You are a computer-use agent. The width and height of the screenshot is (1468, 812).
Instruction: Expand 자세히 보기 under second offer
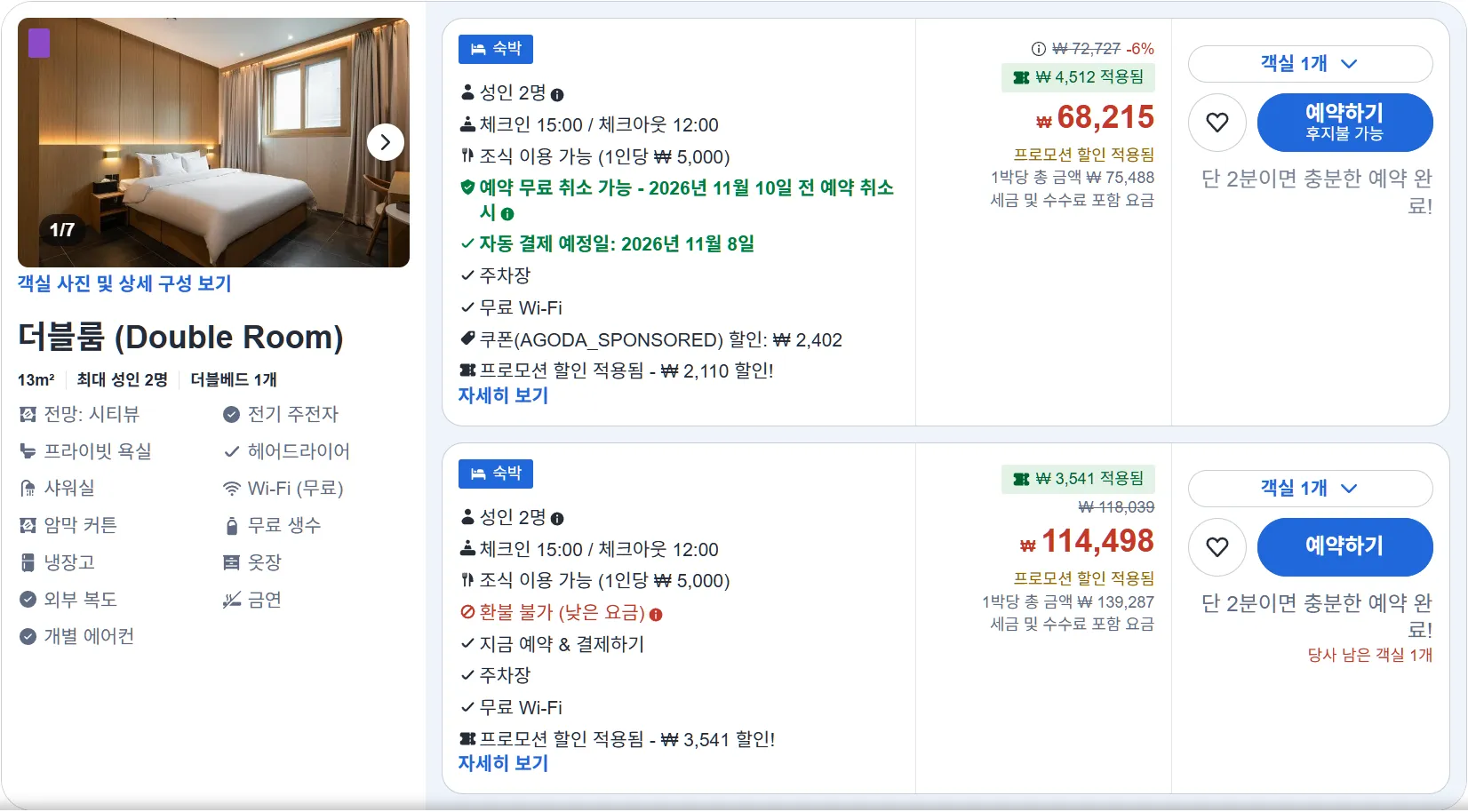[x=503, y=764]
